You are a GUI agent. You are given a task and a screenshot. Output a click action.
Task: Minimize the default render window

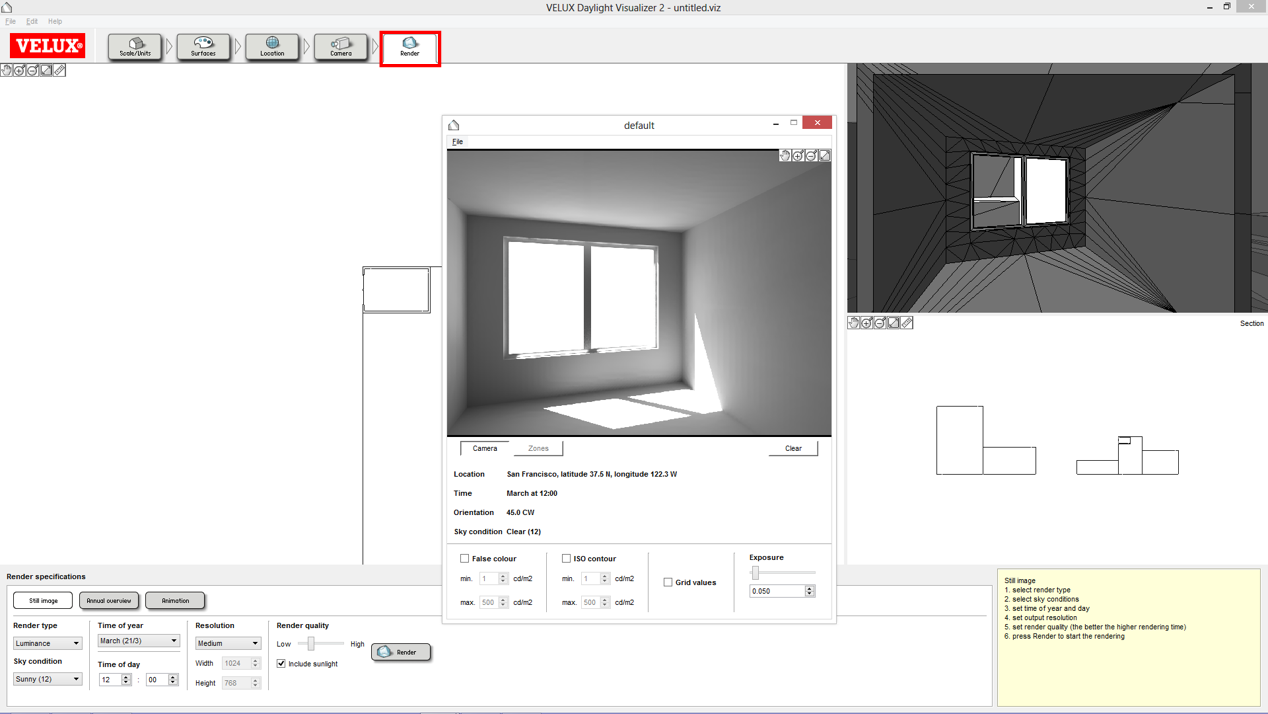click(776, 123)
